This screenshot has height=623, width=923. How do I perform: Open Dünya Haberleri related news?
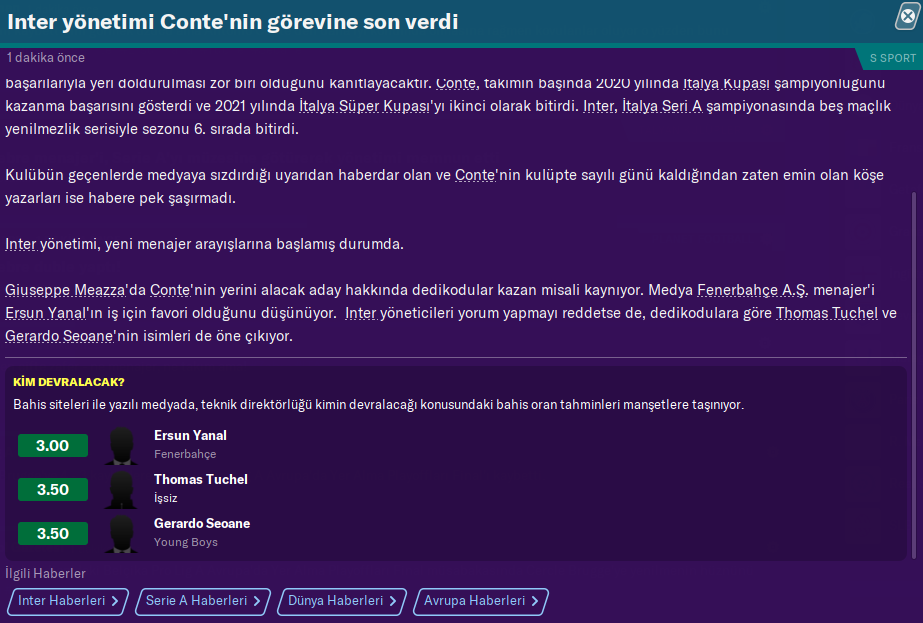(x=342, y=601)
